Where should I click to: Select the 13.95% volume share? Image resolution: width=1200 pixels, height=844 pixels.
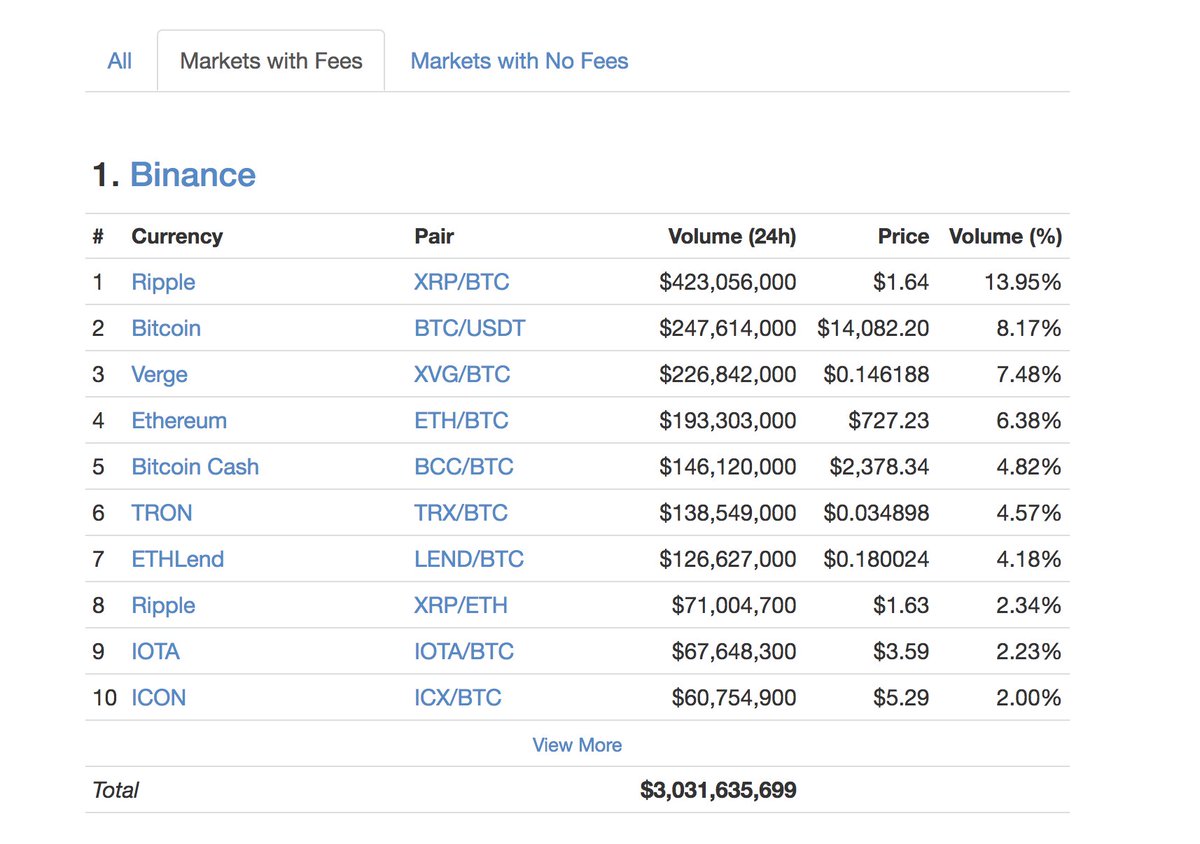click(x=1022, y=282)
